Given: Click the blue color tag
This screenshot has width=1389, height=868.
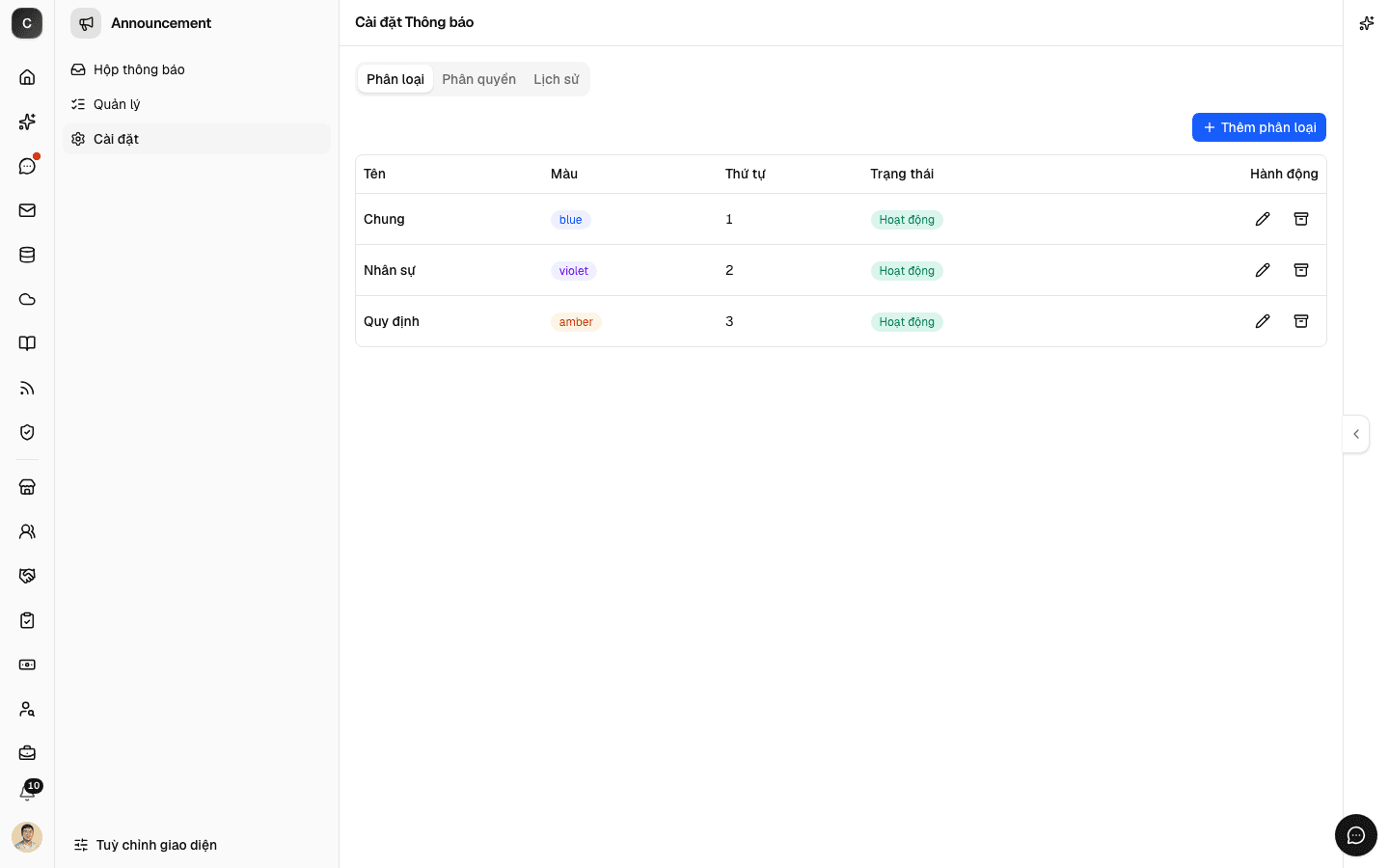Looking at the screenshot, I should tap(571, 220).
